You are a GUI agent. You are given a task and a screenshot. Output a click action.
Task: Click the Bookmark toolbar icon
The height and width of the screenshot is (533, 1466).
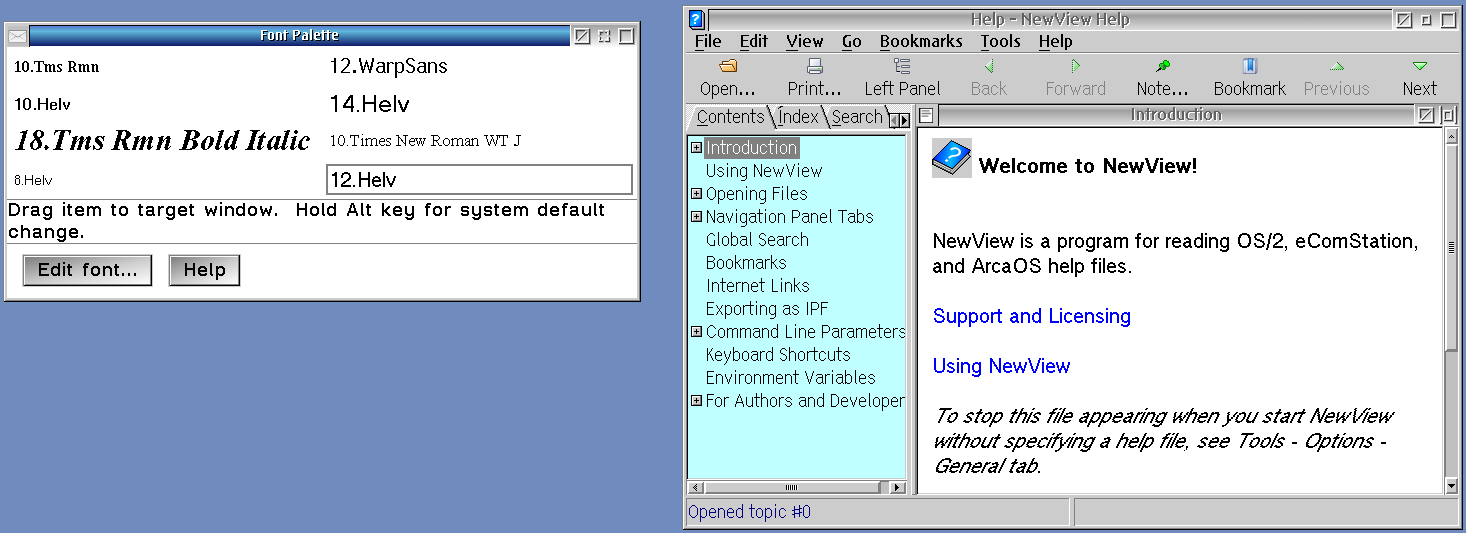click(x=1249, y=67)
